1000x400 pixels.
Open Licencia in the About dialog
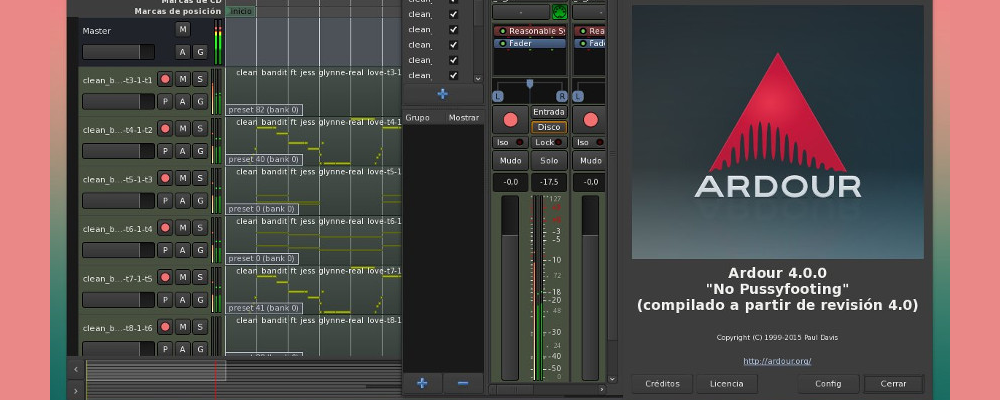coord(727,384)
